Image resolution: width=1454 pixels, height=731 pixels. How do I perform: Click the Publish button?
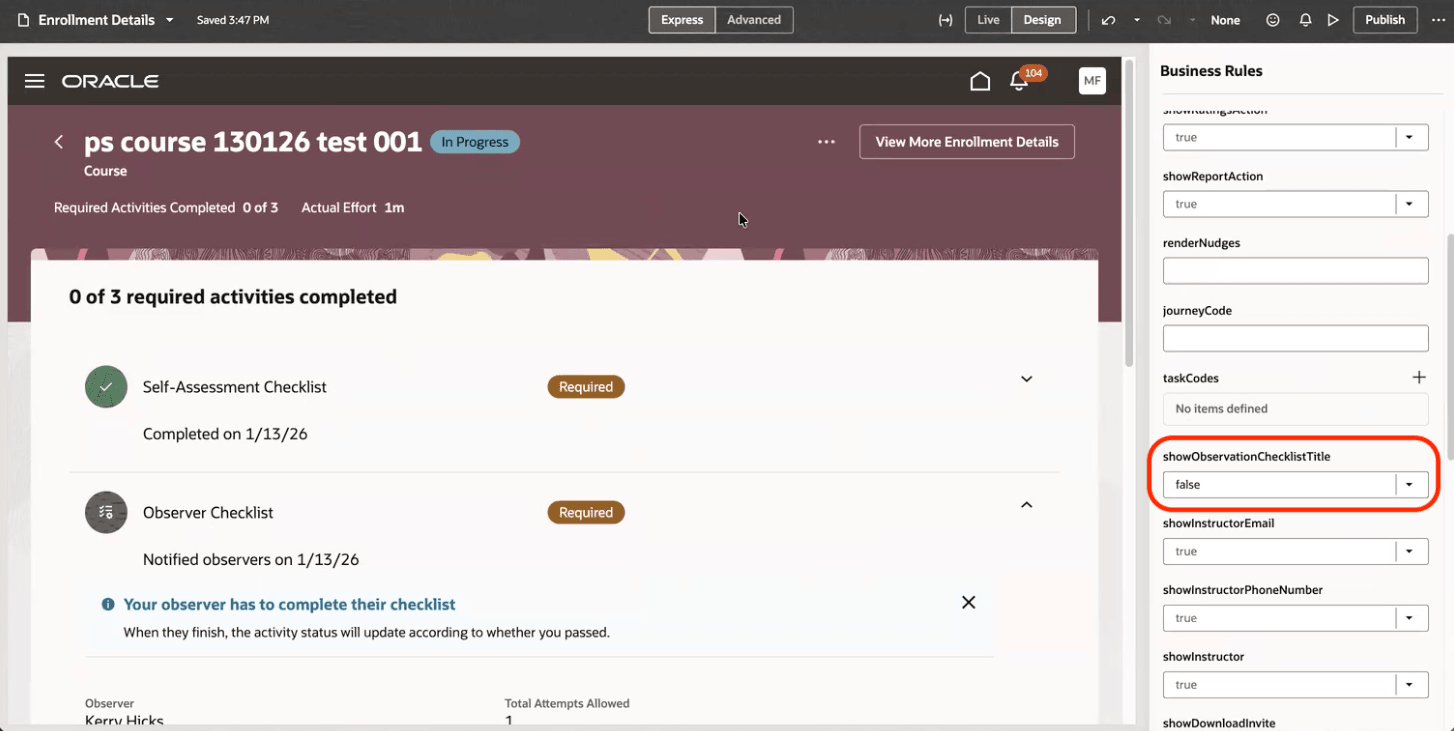(x=1384, y=19)
